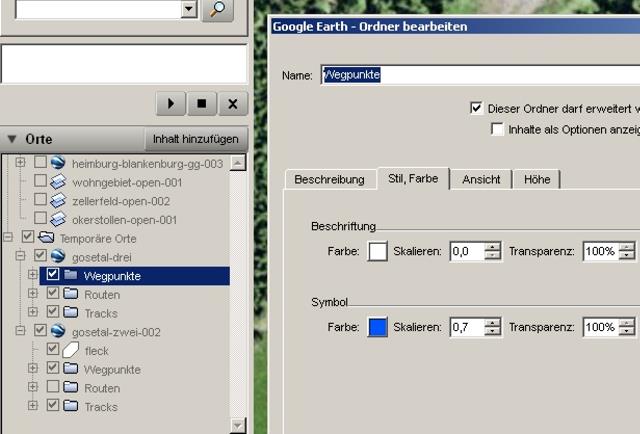This screenshot has width=640, height=434.
Task: Collapse the Temporäre Orte tree node
Action: (8, 236)
